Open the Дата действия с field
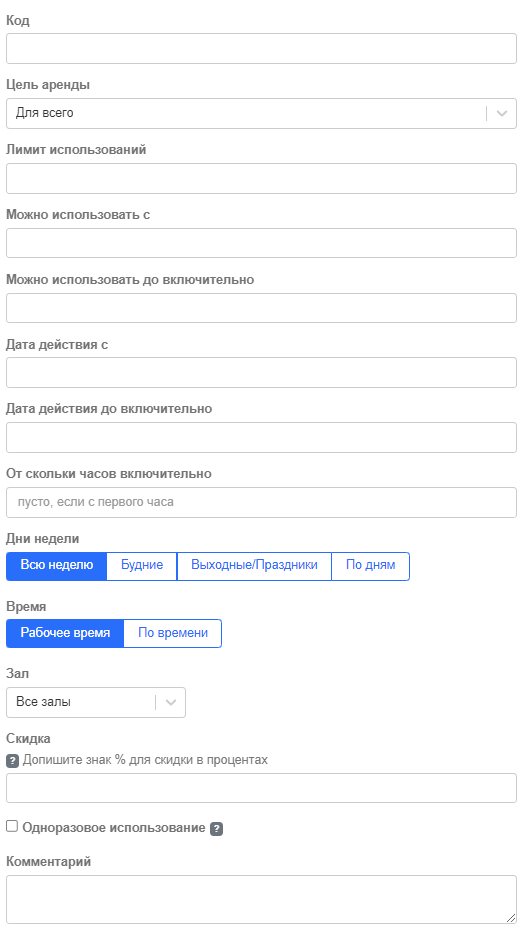Image resolution: width=527 pixels, height=933 pixels. [261, 372]
